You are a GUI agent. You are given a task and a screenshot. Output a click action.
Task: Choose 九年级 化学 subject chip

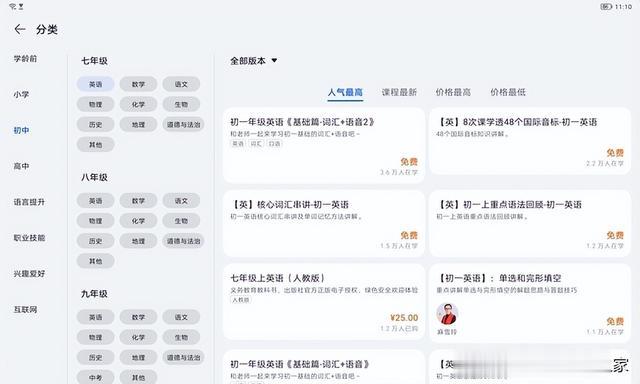point(138,337)
